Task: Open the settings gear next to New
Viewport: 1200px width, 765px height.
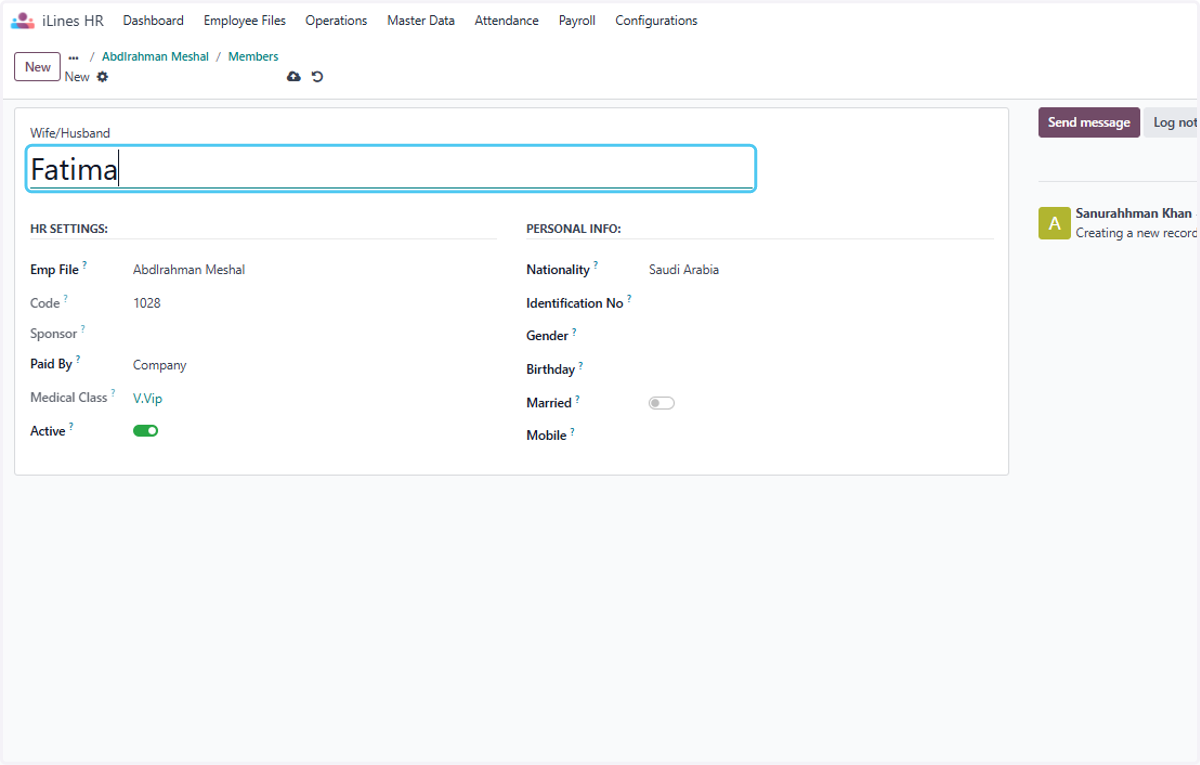Action: point(102,77)
